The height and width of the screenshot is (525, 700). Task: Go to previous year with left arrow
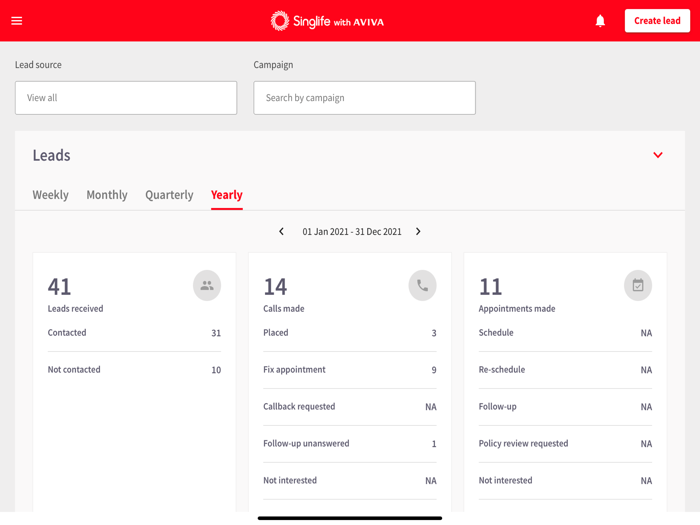281,231
